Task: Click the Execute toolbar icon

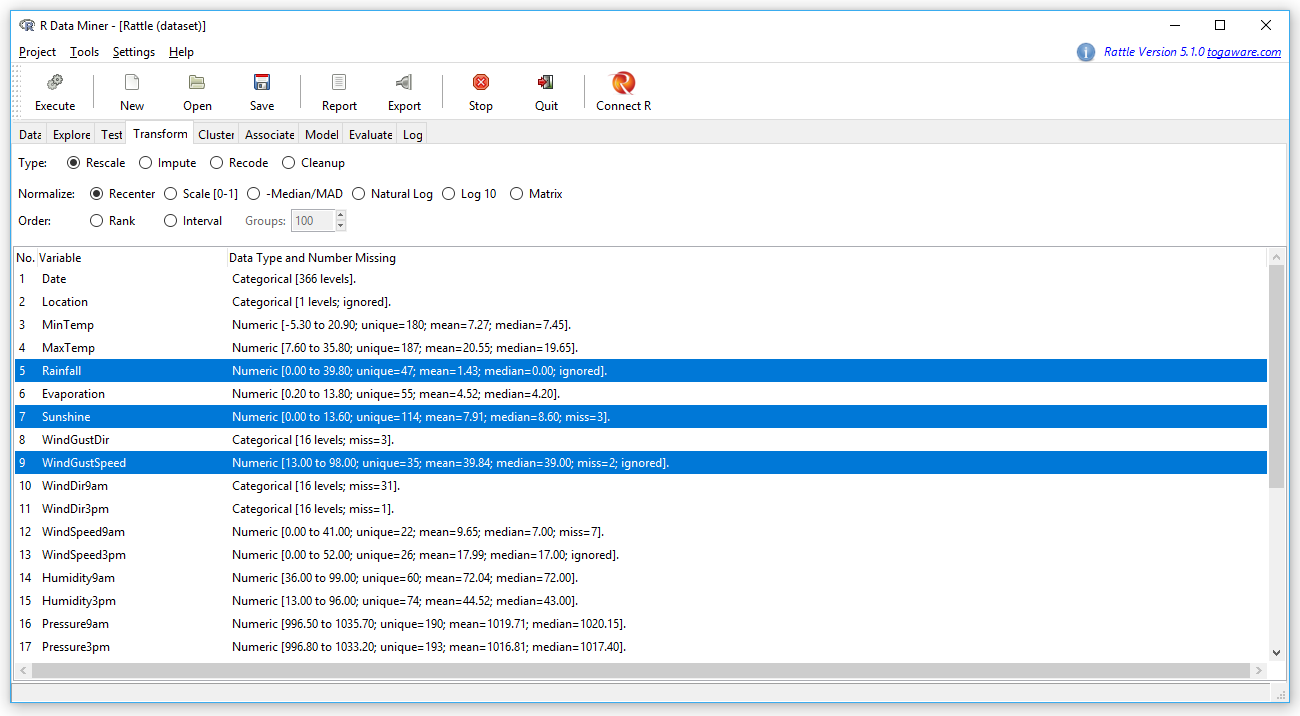Action: [x=54, y=91]
